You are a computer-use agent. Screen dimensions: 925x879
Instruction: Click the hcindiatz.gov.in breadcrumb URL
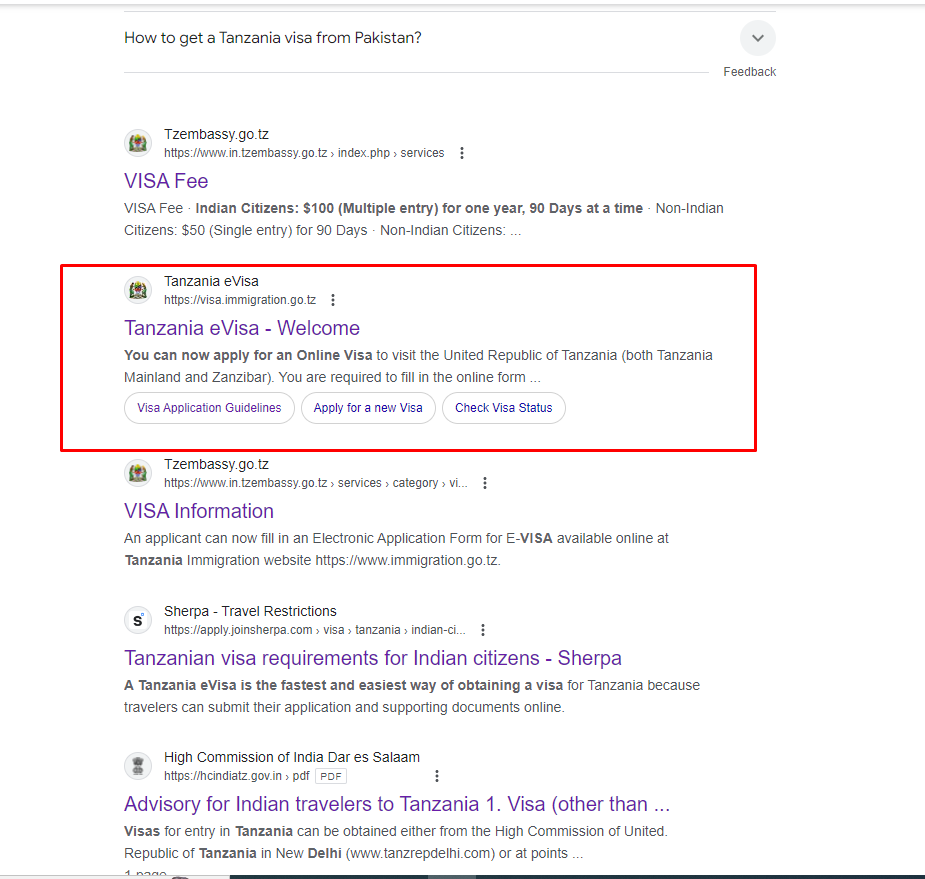pos(237,776)
